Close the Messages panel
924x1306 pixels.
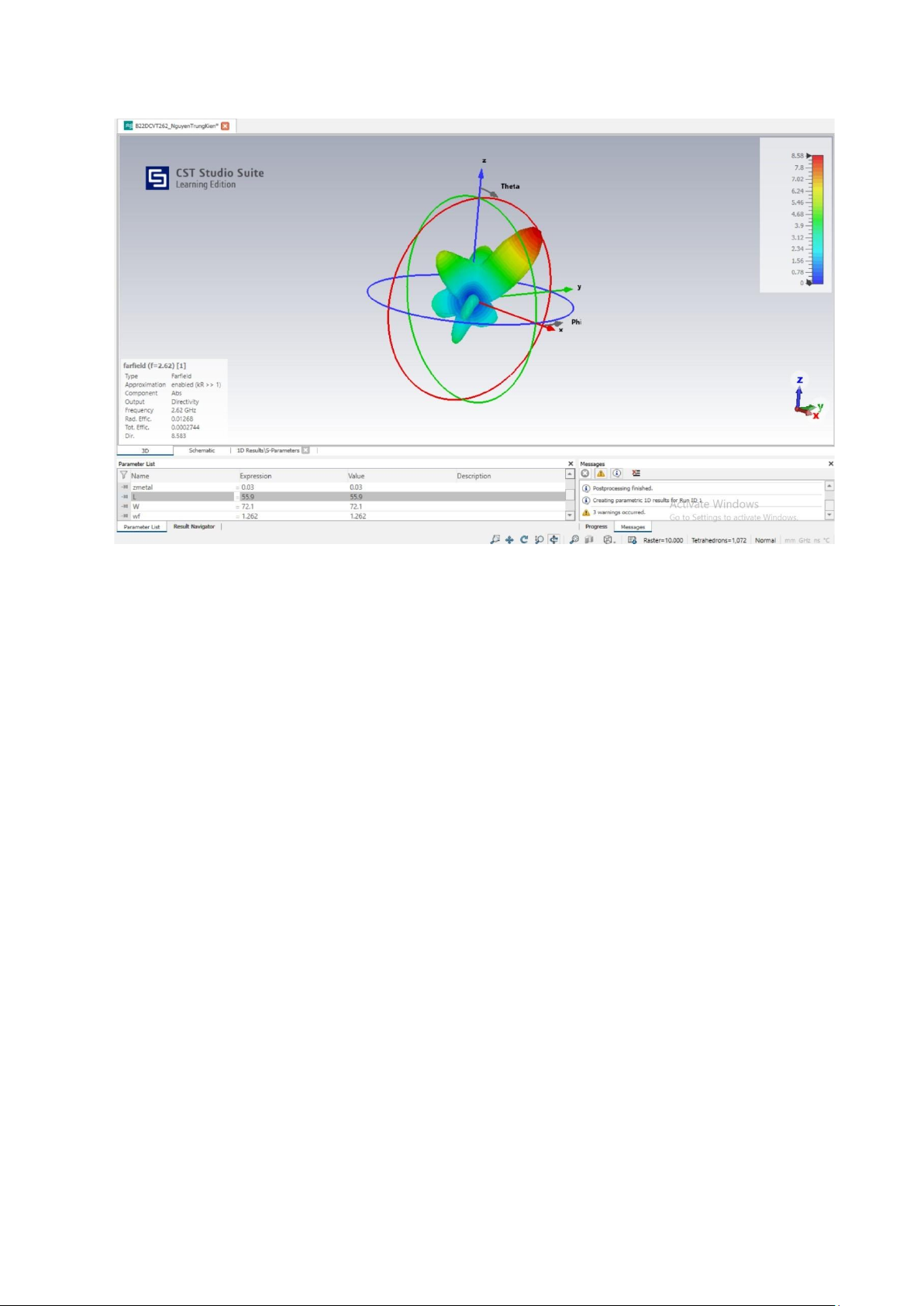coord(831,463)
